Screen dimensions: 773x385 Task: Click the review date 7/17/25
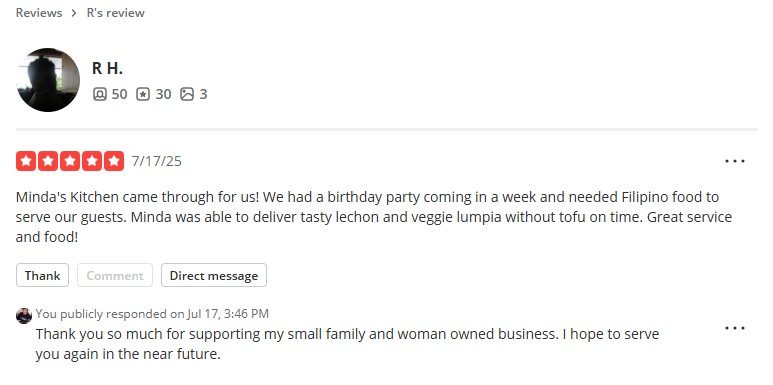(x=156, y=161)
